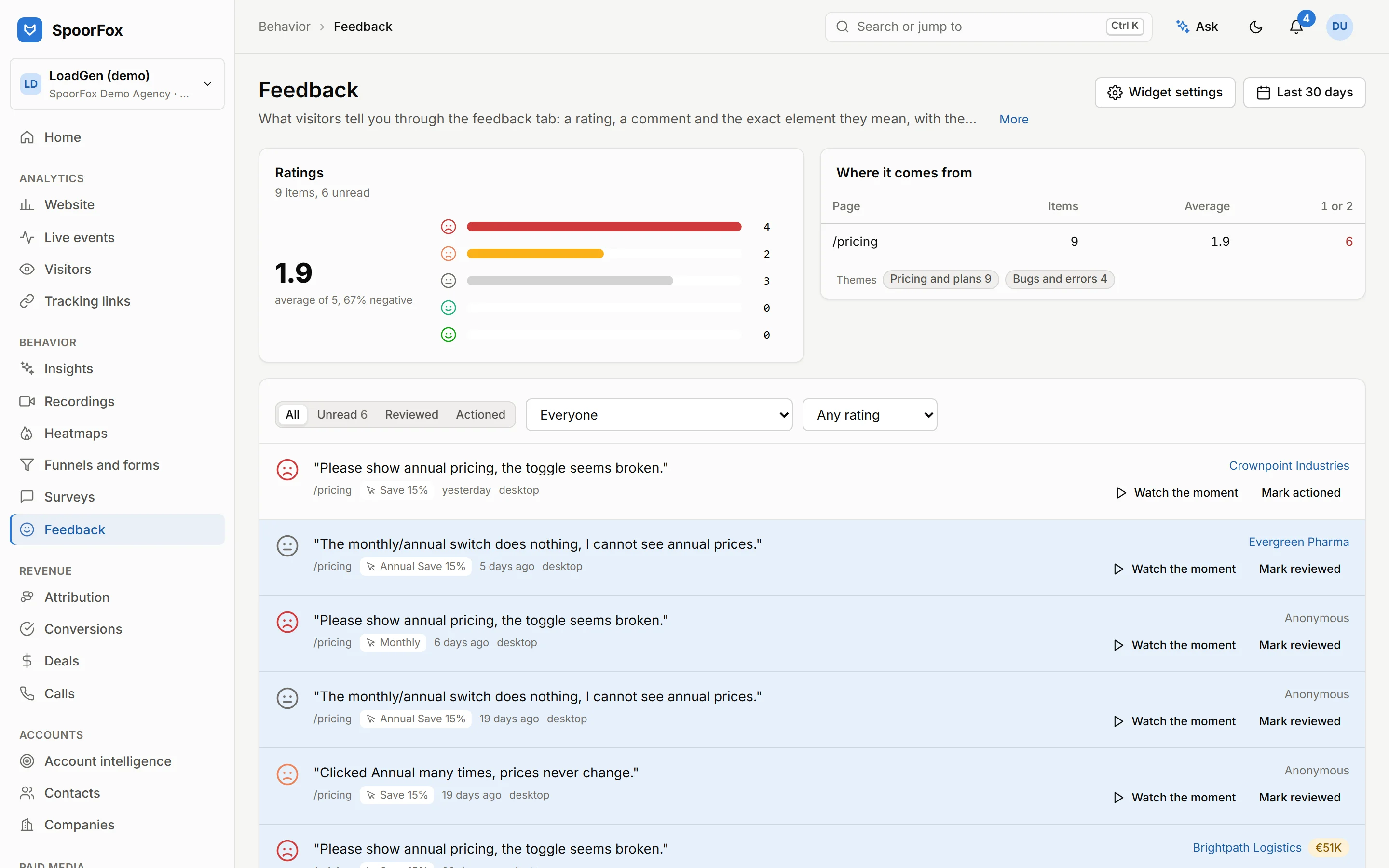Open the Any rating dropdown

click(870, 415)
